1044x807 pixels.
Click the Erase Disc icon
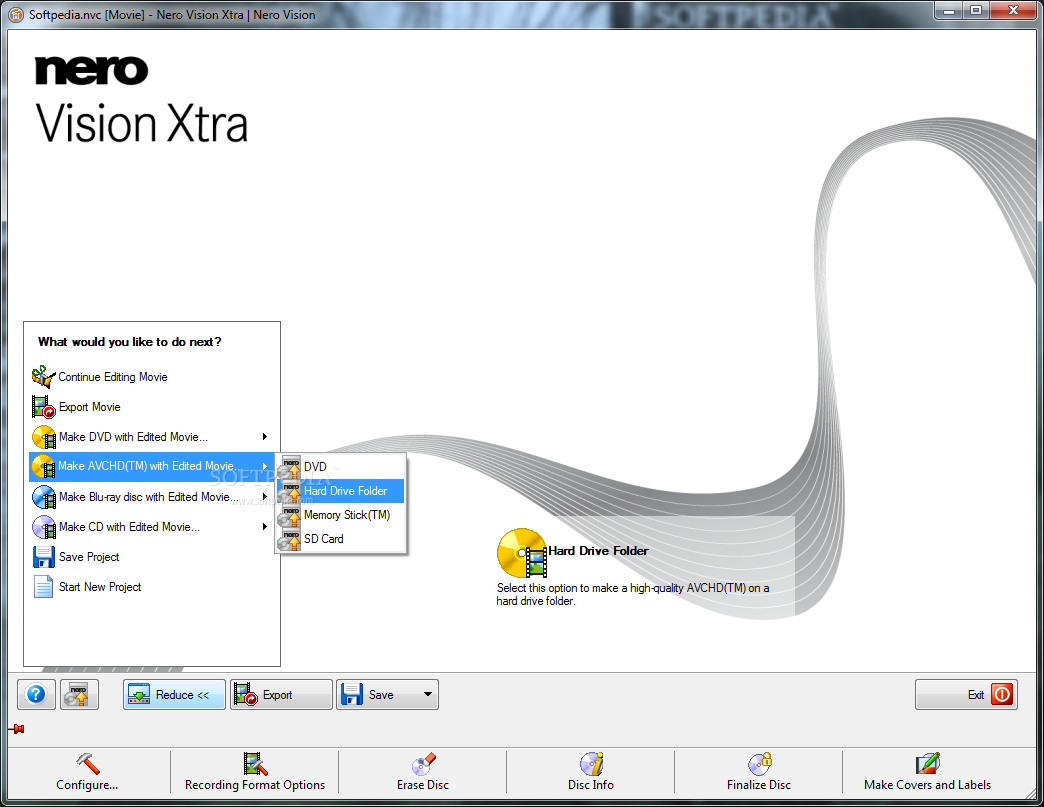[423, 764]
